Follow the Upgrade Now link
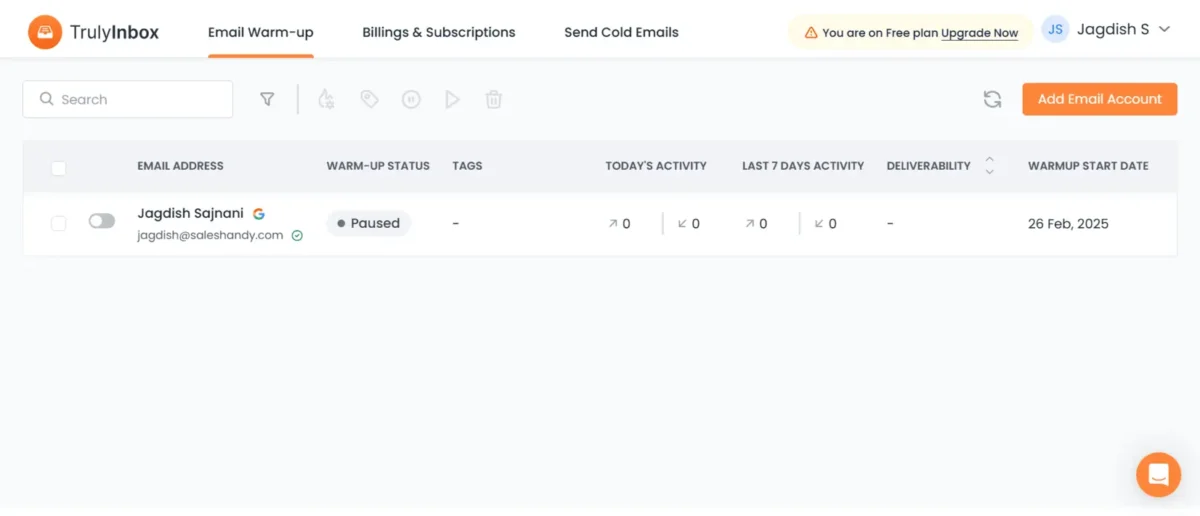The image size is (1200, 516). pos(980,33)
